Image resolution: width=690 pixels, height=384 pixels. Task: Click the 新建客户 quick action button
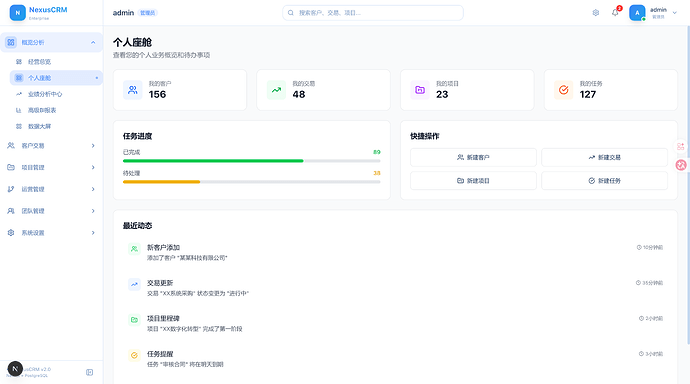pyautogui.click(x=473, y=157)
